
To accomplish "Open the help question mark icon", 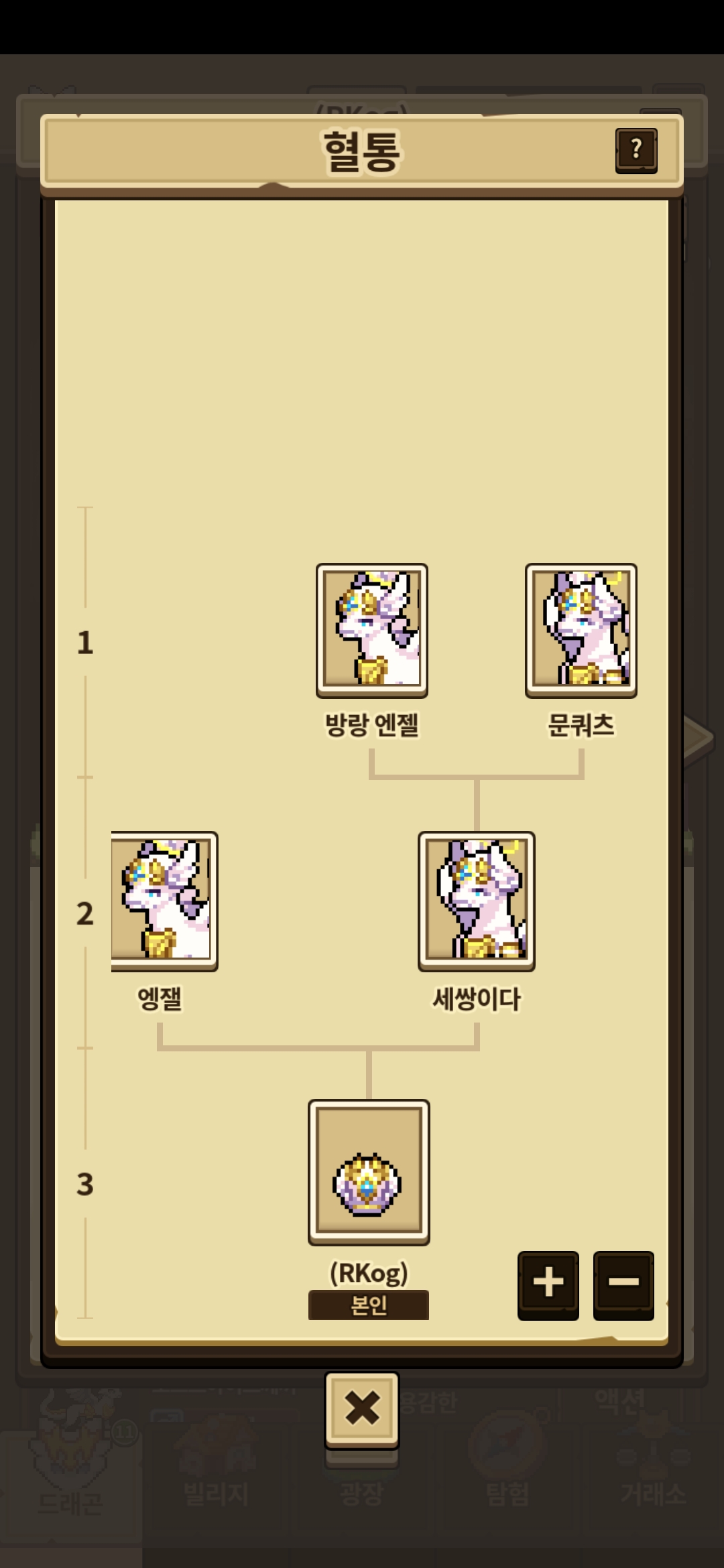I will click(636, 150).
